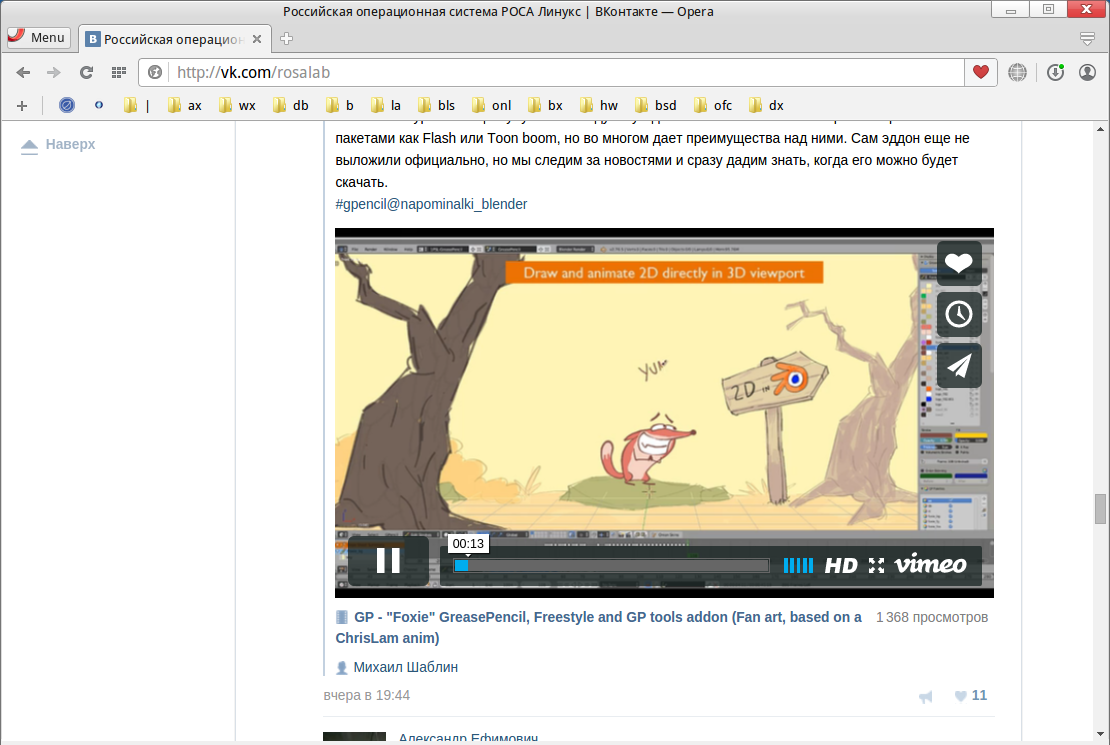Add the video to Watch Later
Viewport: 1110px width, 745px height.
tap(959, 314)
